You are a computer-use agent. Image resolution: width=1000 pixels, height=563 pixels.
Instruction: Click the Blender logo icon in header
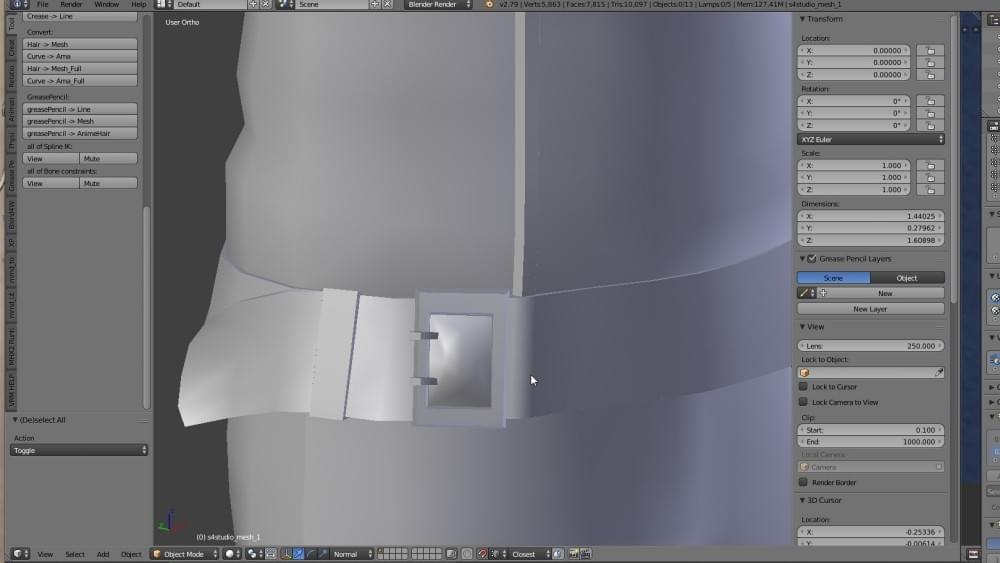(x=489, y=4)
